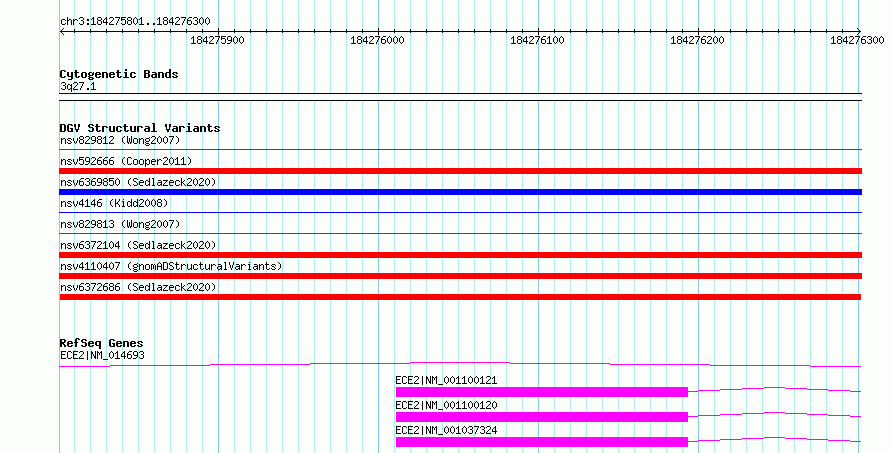The width and height of the screenshot is (890, 453).
Task: Click the thick red bar under nsv6372104
Action: (460, 255)
